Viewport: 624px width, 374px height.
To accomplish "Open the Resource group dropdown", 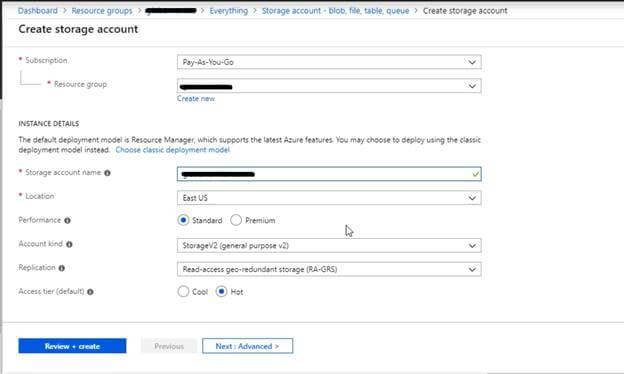I will tap(329, 86).
